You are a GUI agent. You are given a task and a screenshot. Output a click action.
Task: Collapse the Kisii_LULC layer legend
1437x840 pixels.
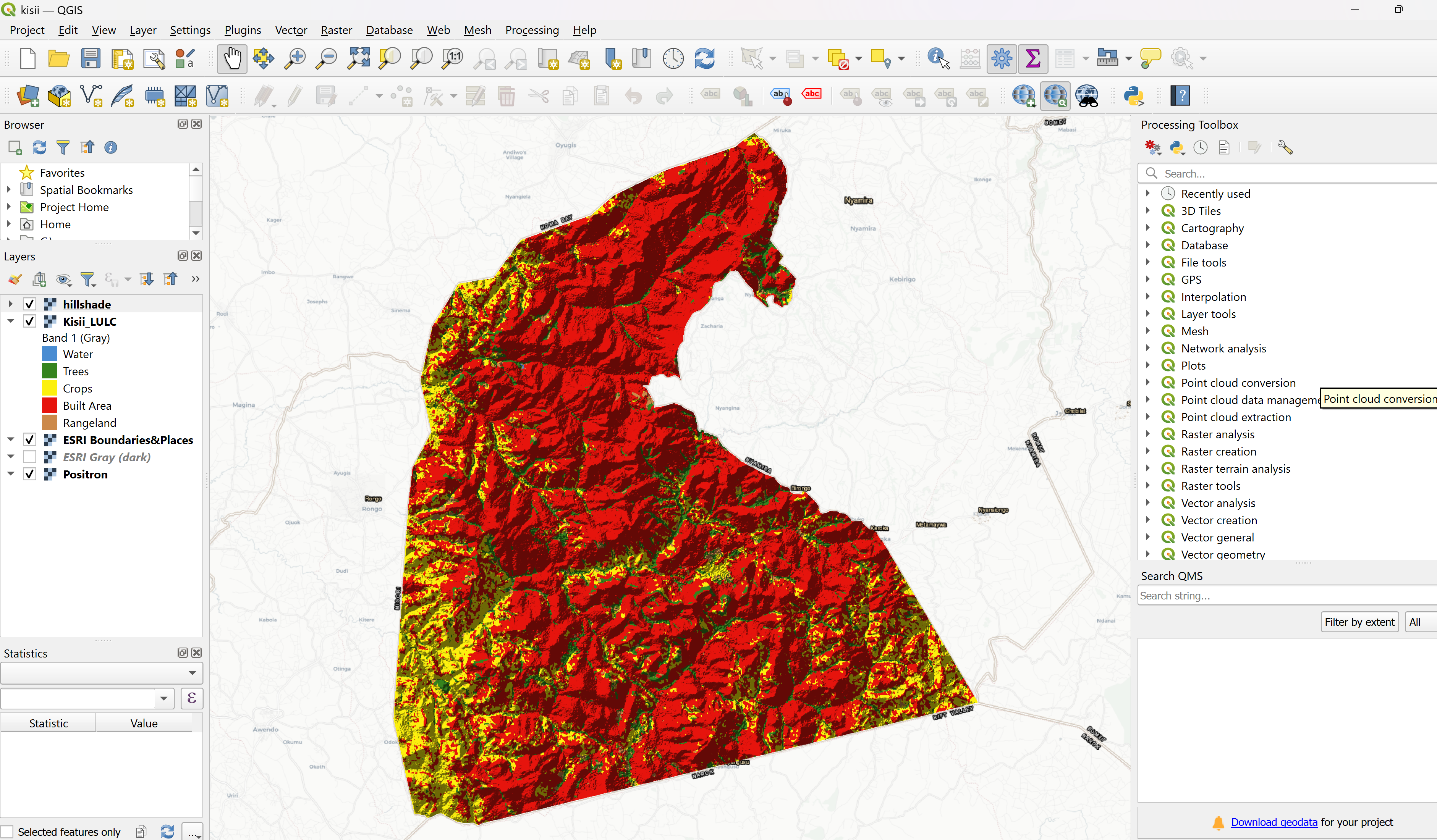tap(10, 321)
